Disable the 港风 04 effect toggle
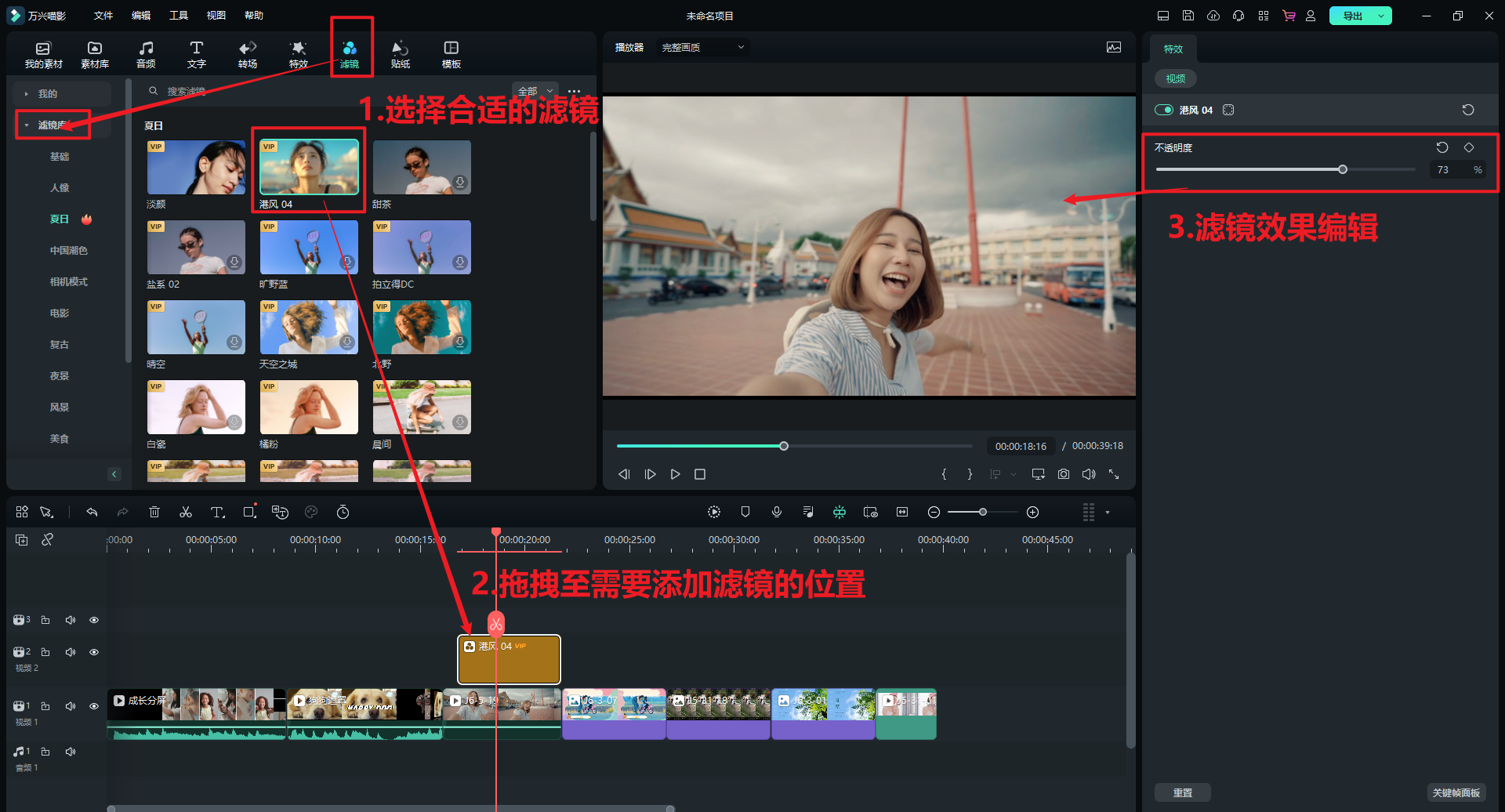The width and height of the screenshot is (1505, 812). click(1163, 110)
